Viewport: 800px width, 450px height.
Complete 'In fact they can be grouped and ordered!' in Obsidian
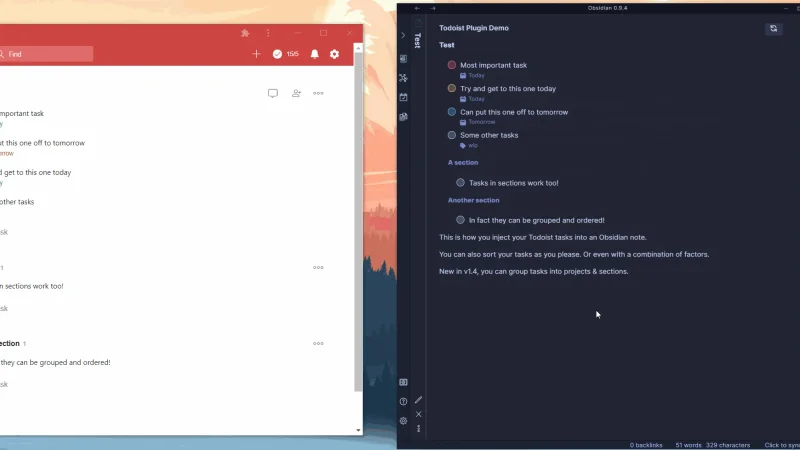[460, 220]
